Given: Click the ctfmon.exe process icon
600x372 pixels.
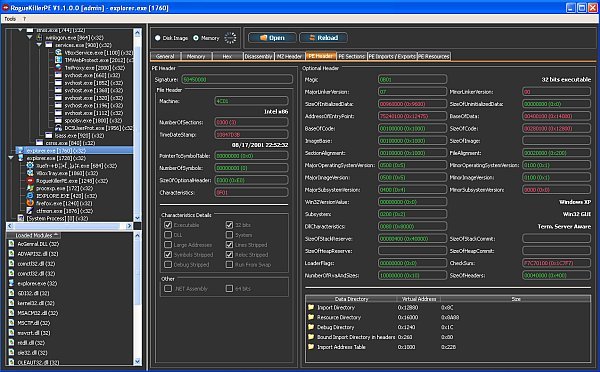Looking at the screenshot, I should click(30, 210).
